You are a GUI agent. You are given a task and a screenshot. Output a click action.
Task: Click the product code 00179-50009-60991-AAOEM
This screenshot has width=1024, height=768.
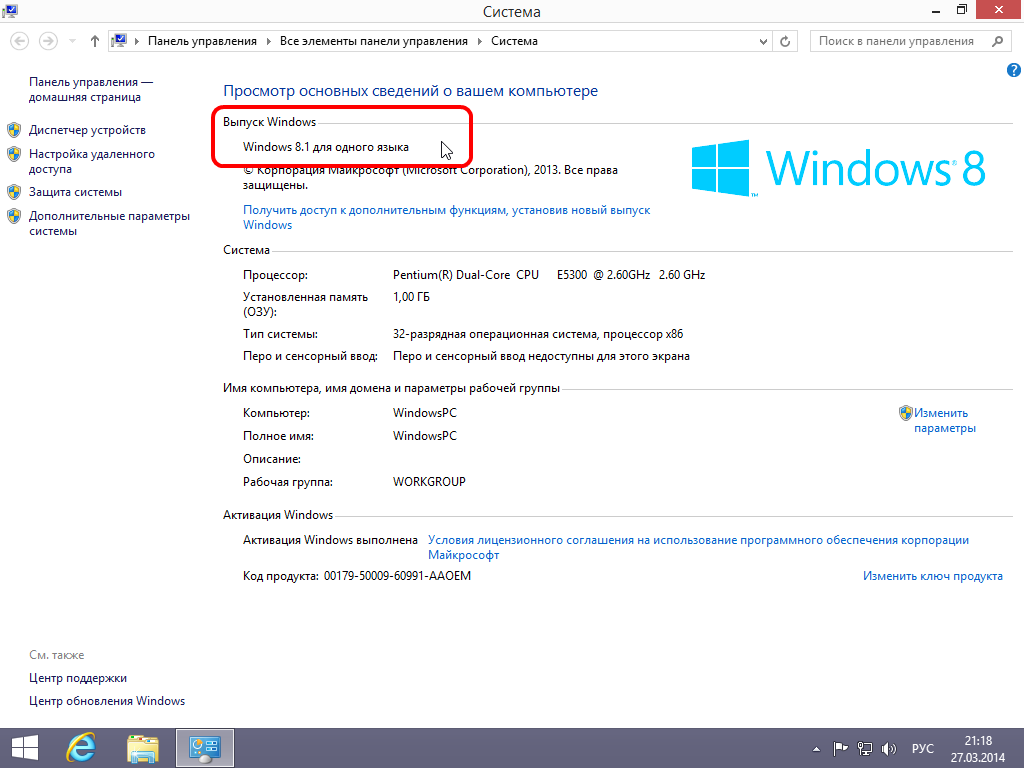click(x=397, y=576)
